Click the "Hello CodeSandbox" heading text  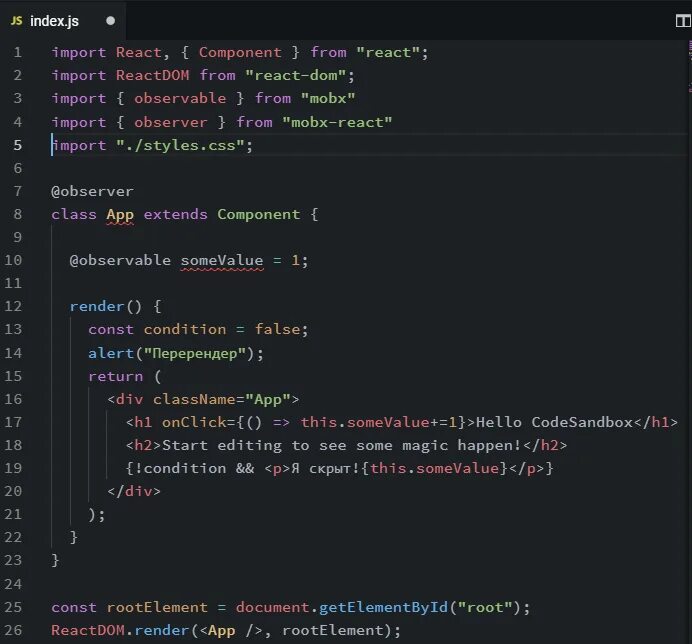coord(555,422)
